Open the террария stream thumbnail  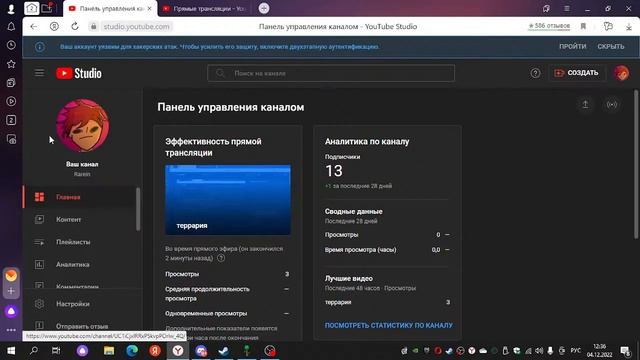point(228,200)
